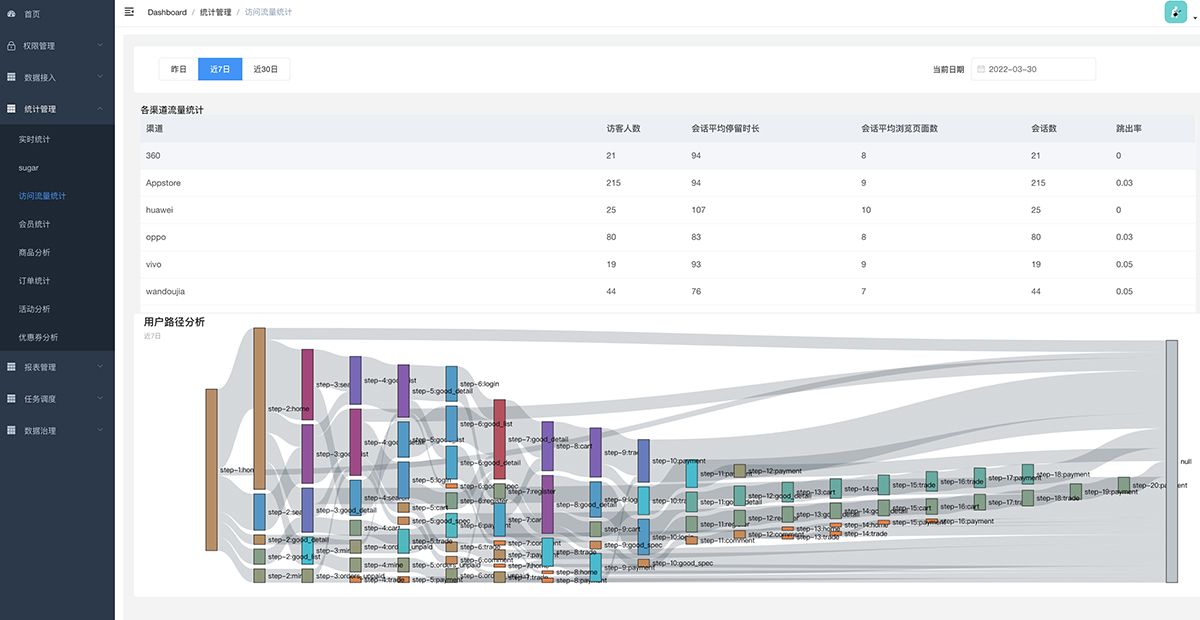This screenshot has width=1200, height=620.
Task: Open dropdown caret next to avatar
Action: tap(1193, 19)
